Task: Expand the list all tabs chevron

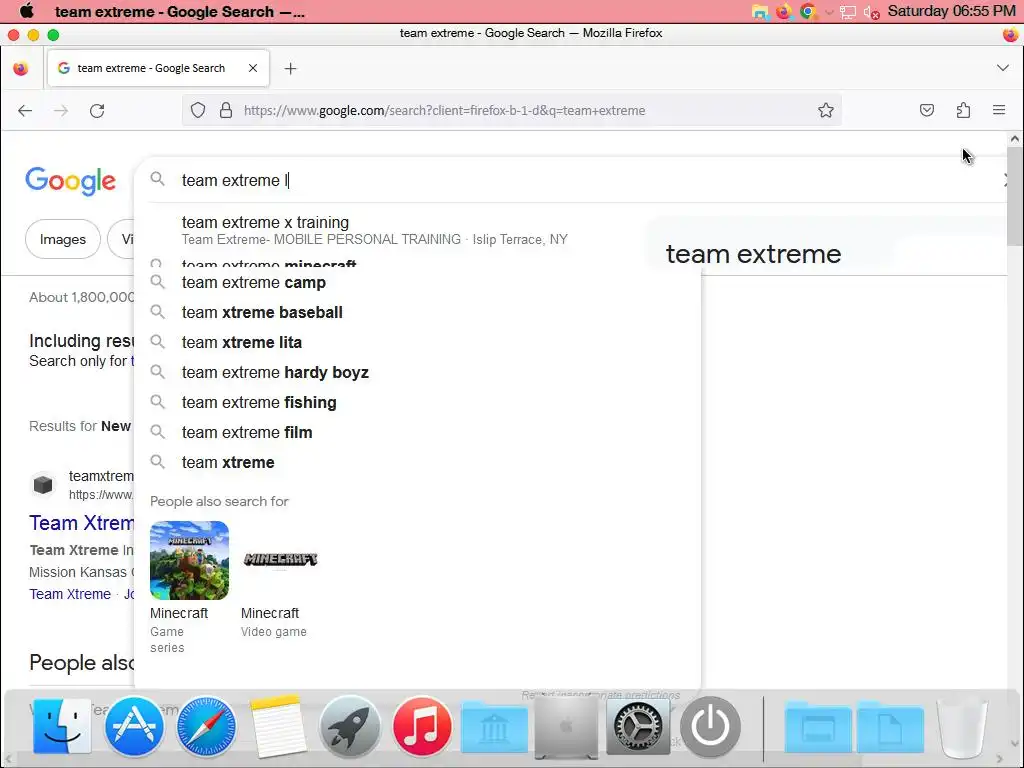Action: point(1003,68)
